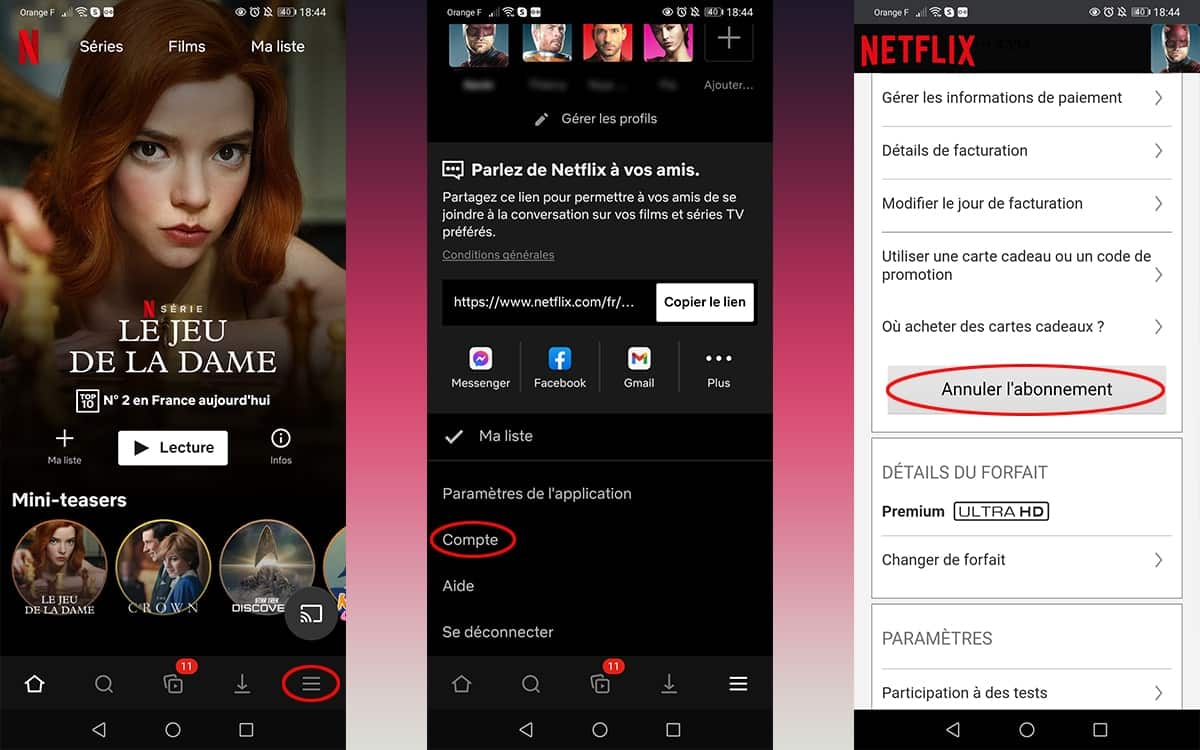Open Compte in the menu

(471, 540)
